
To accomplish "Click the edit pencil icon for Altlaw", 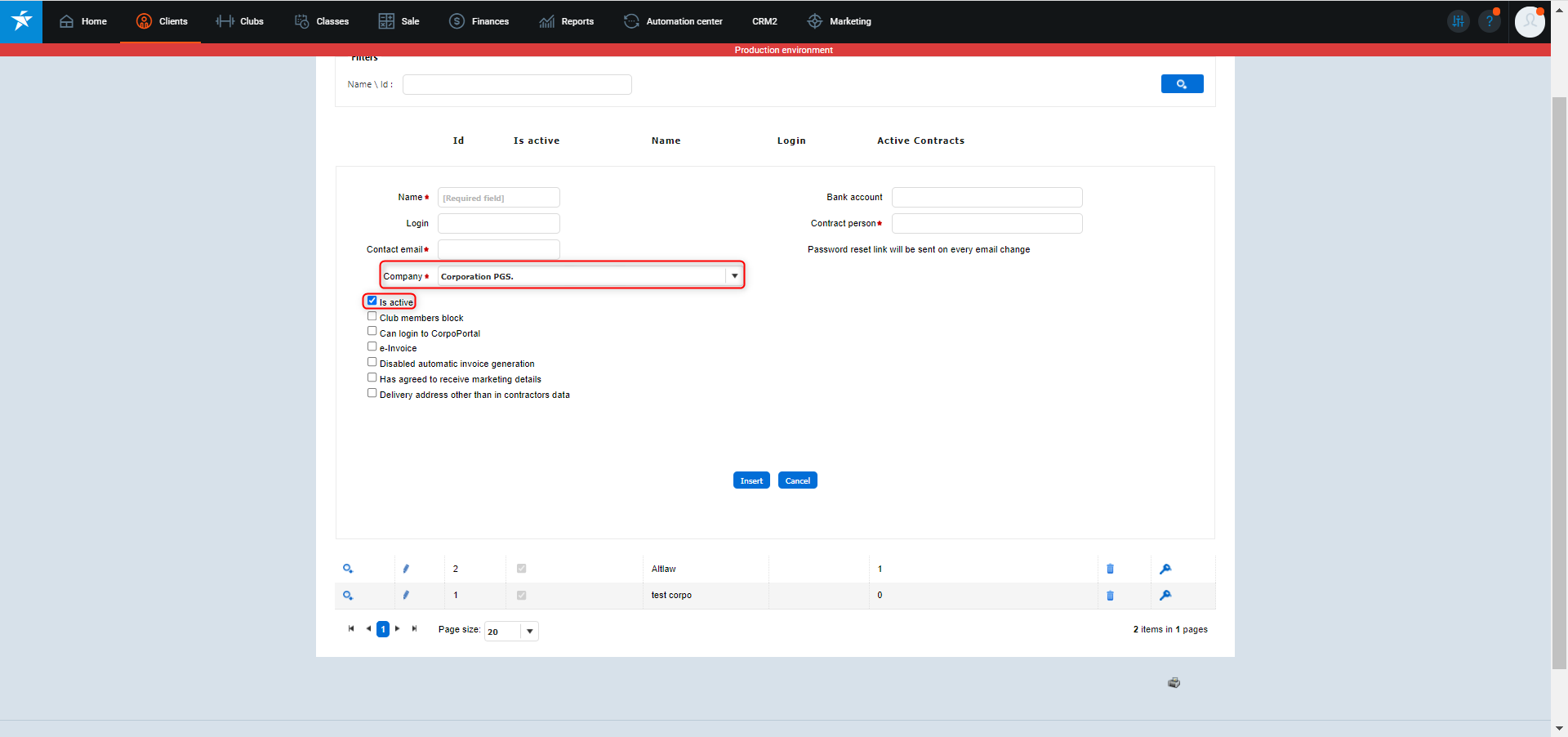I will pos(406,569).
